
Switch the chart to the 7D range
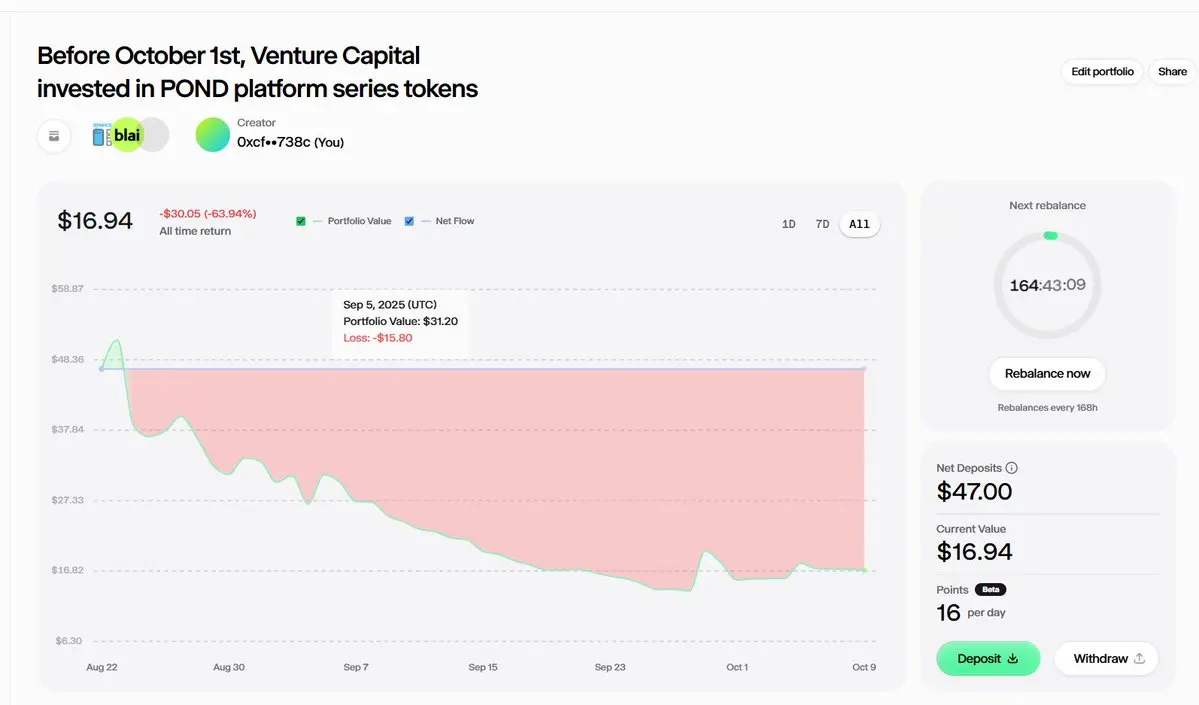coord(822,224)
